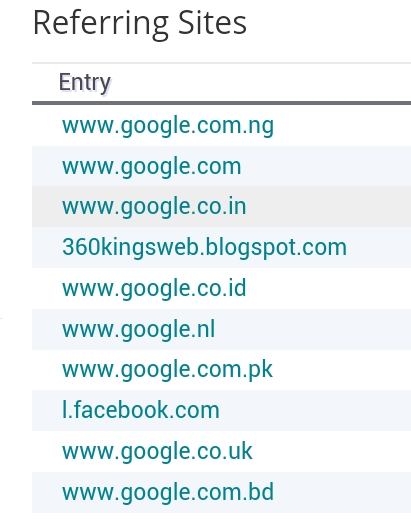This screenshot has width=411, height=527.
Task: Click the Referring Sites heading
Action: (140, 23)
